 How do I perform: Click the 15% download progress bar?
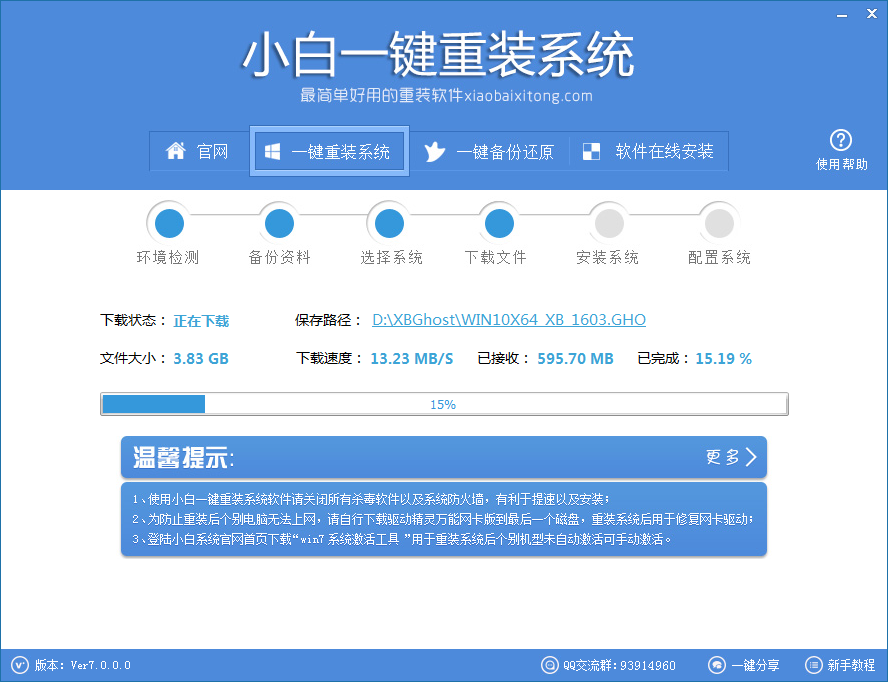(444, 404)
